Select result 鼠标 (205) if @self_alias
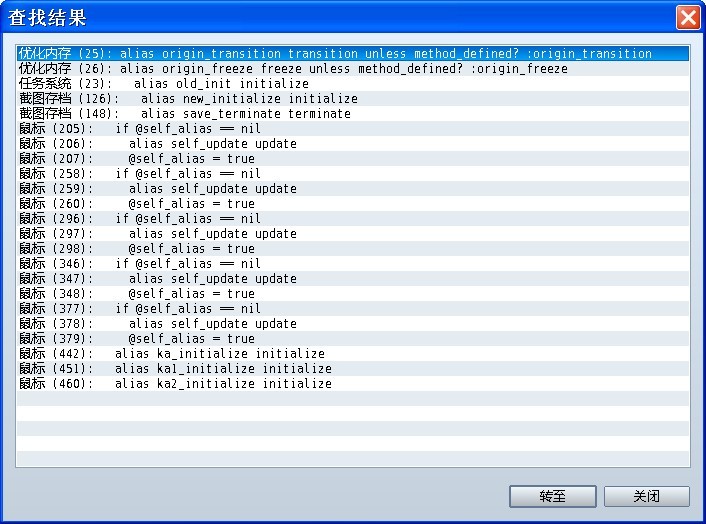This screenshot has width=706, height=524. click(353, 129)
